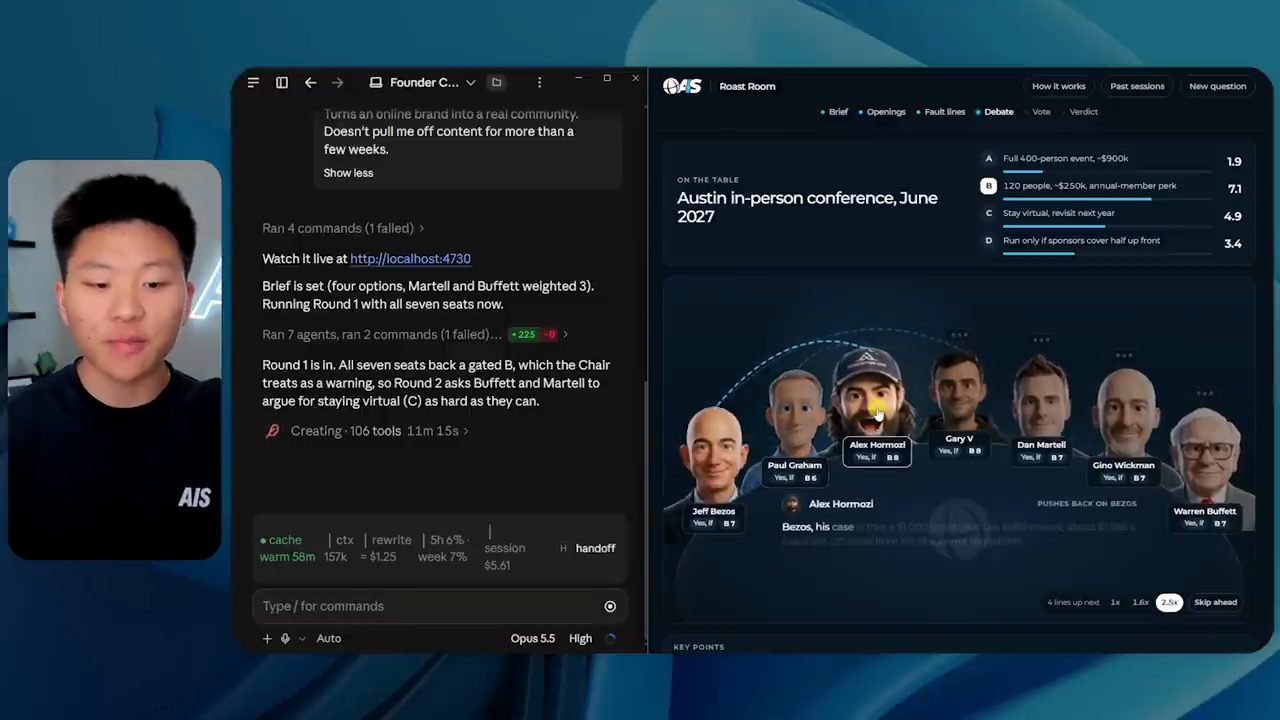This screenshot has height=720, width=1280.
Task: Go to the Brief stage tab
Action: tap(834, 112)
